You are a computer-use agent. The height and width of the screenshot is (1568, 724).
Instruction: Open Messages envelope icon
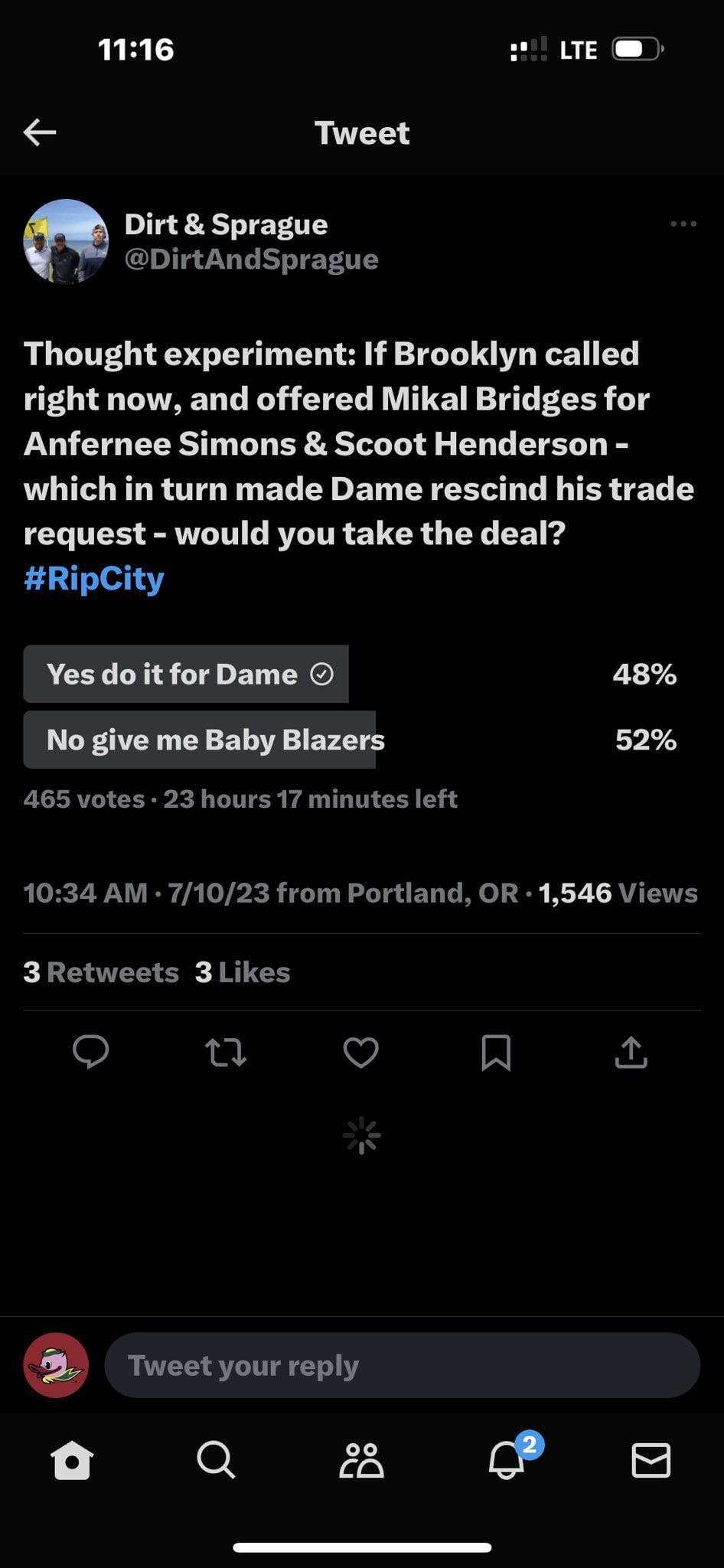[x=651, y=1460]
